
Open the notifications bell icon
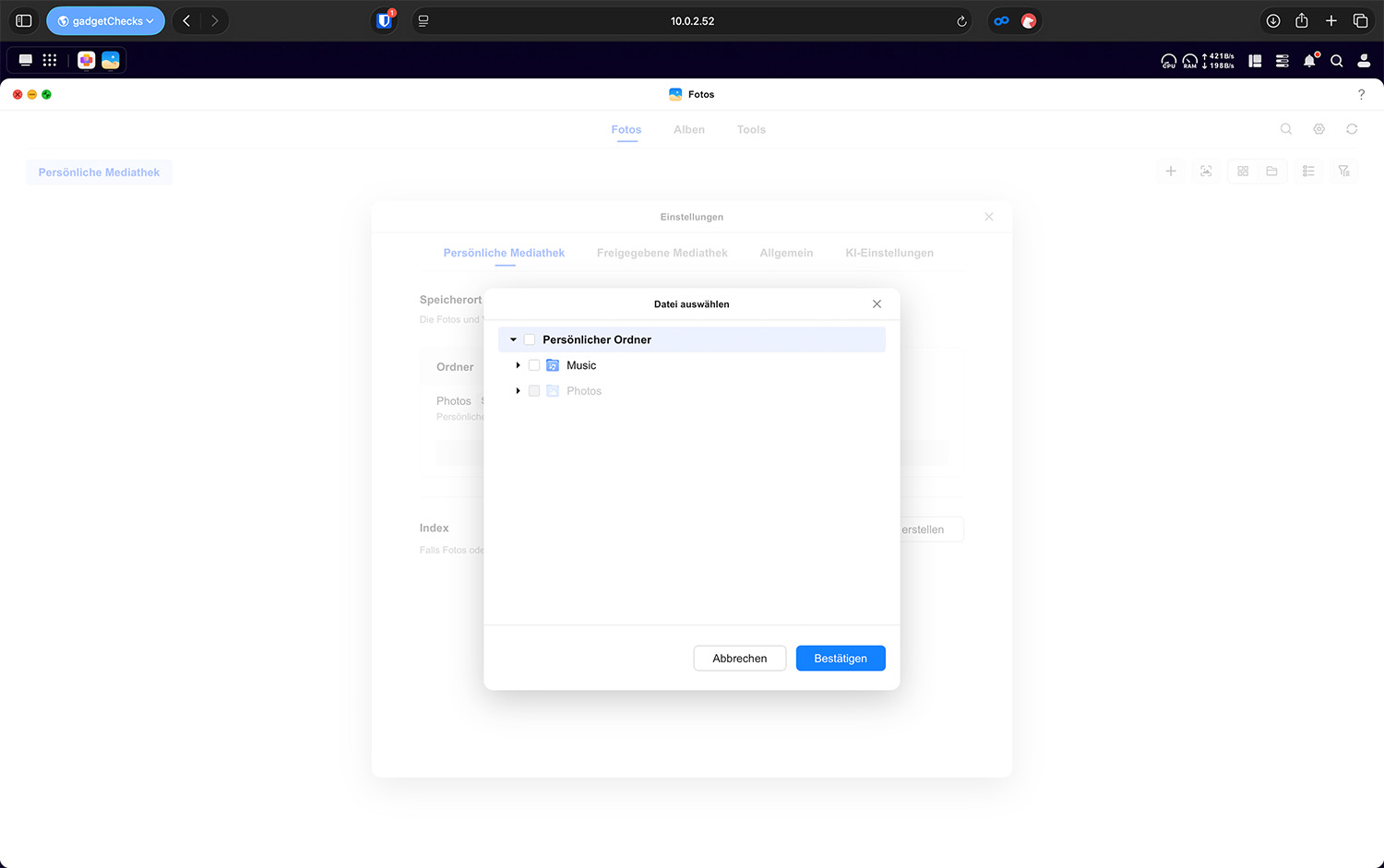click(1309, 61)
